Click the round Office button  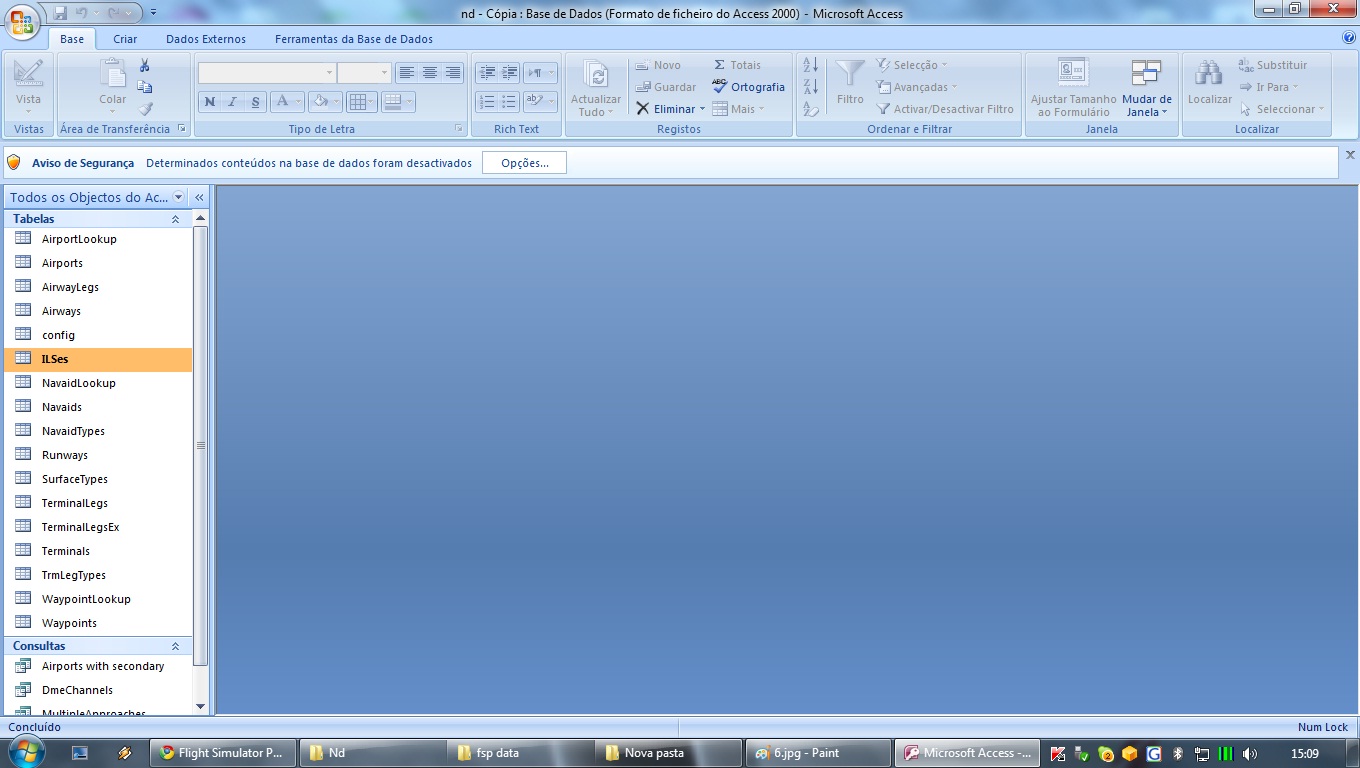22,22
